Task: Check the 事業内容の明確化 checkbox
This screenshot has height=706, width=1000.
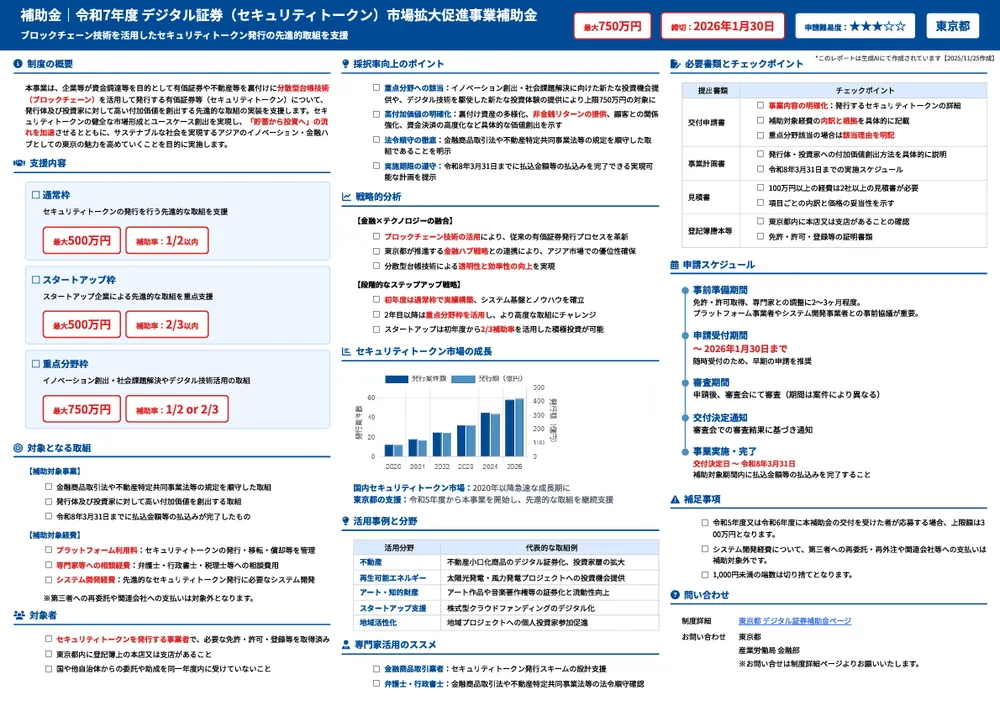Action: [x=759, y=104]
